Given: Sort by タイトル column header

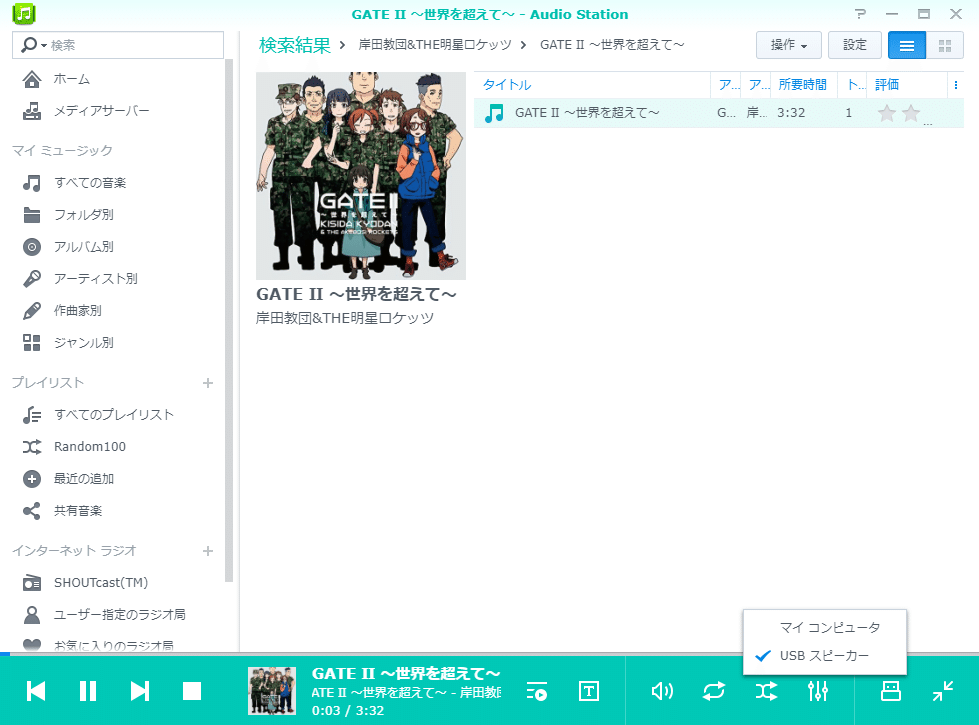Looking at the screenshot, I should (x=592, y=85).
